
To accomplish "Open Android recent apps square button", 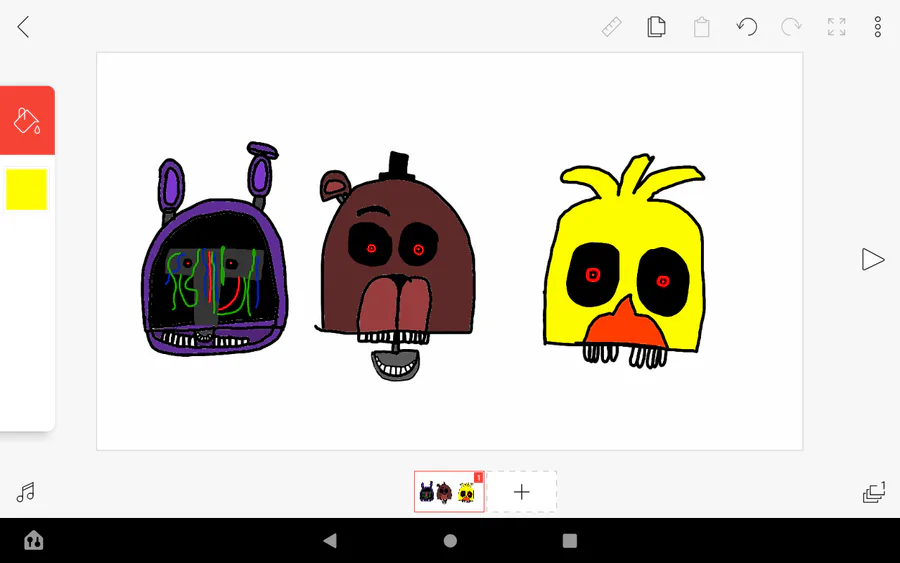I will click(x=570, y=541).
